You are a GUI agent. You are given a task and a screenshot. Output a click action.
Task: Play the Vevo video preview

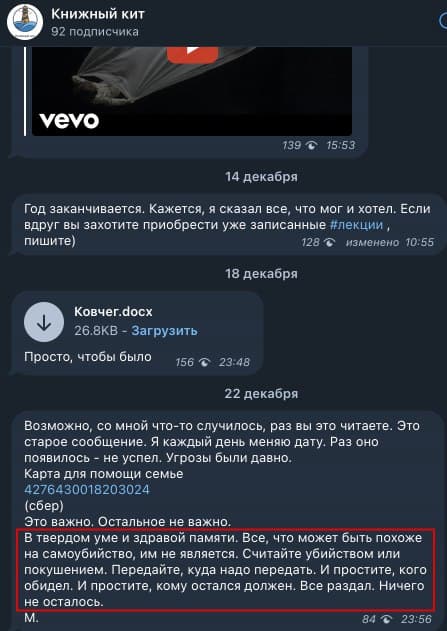pos(193,53)
